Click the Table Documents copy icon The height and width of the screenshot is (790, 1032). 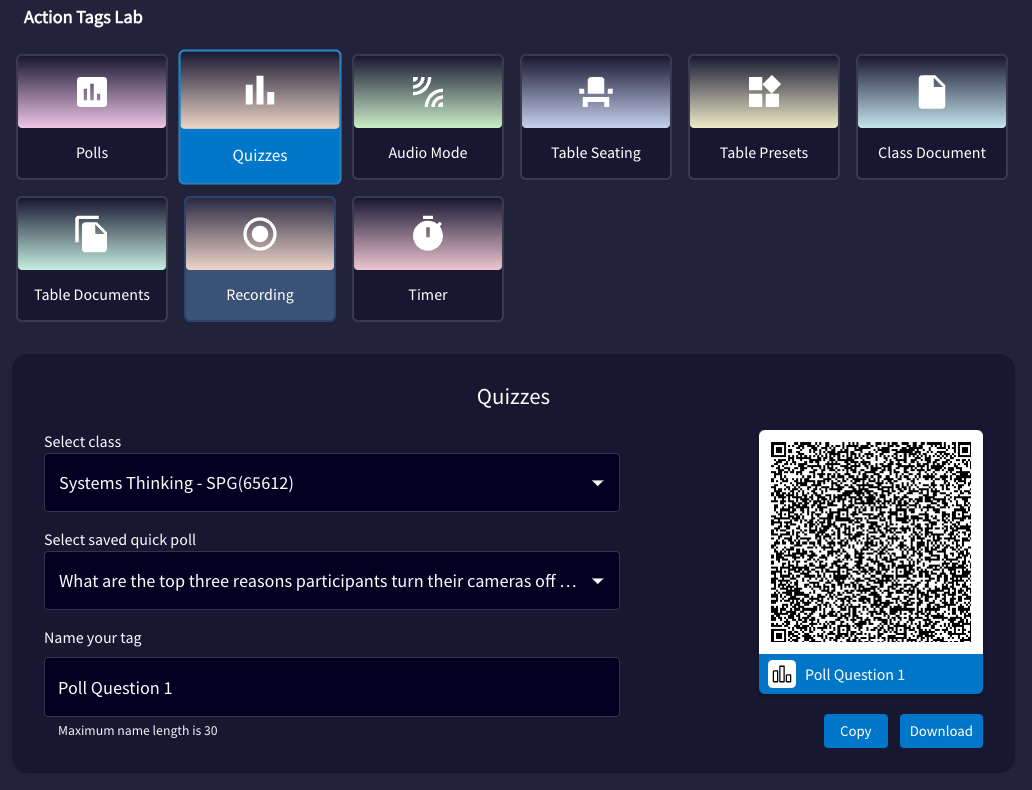click(91, 234)
